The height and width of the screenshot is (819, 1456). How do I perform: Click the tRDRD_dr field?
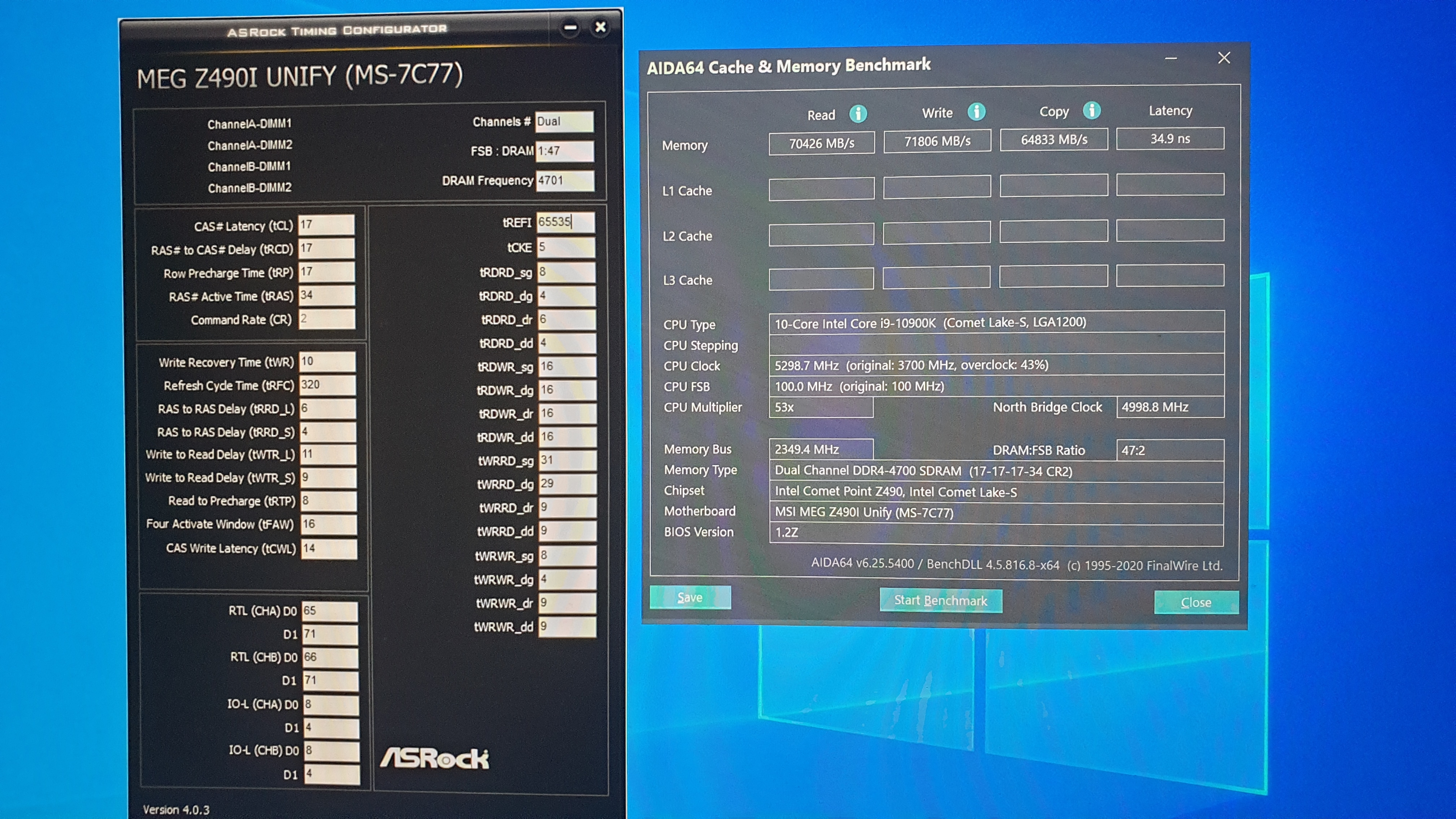click(566, 319)
